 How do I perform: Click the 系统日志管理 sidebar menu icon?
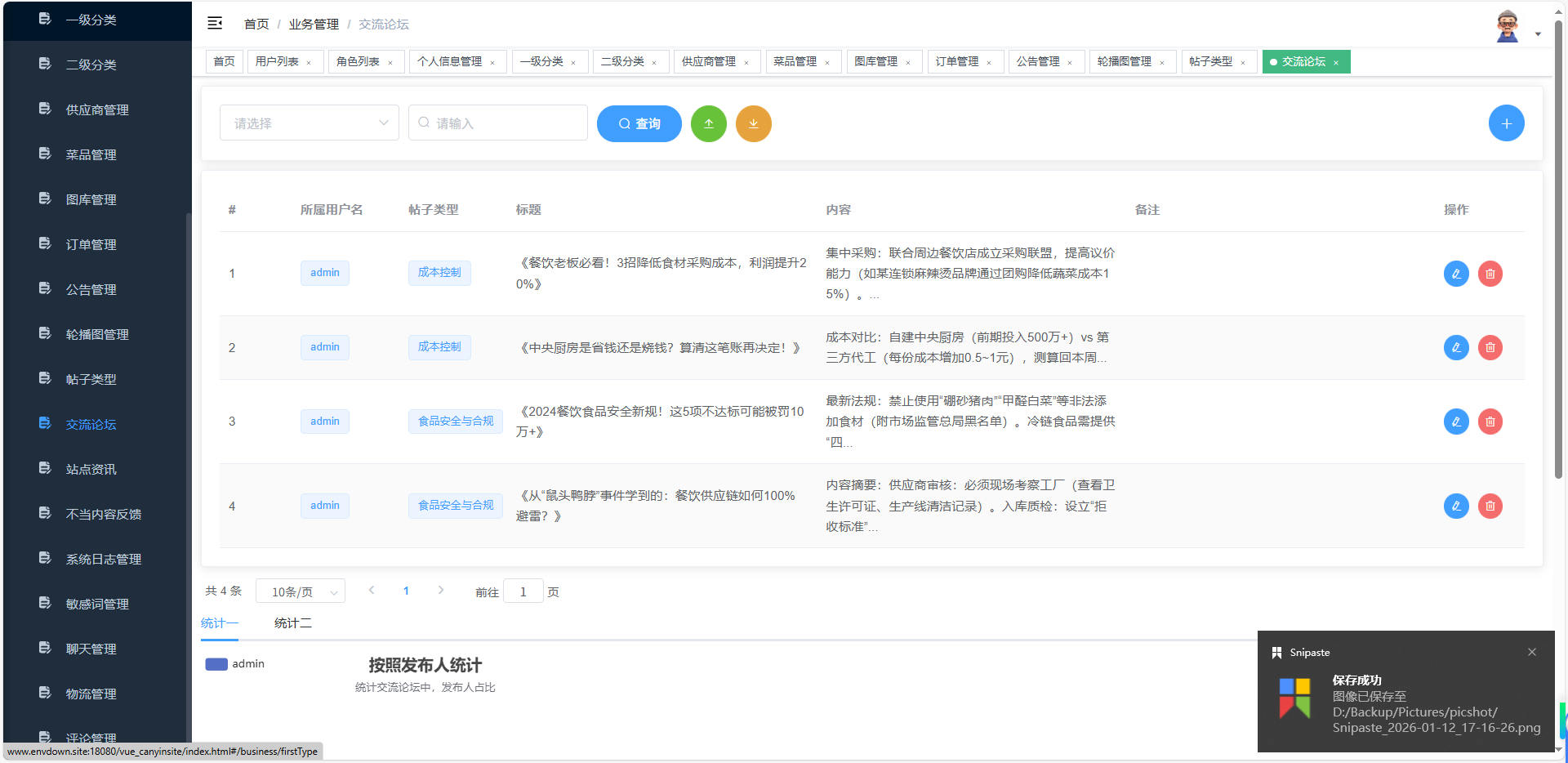tap(44, 558)
